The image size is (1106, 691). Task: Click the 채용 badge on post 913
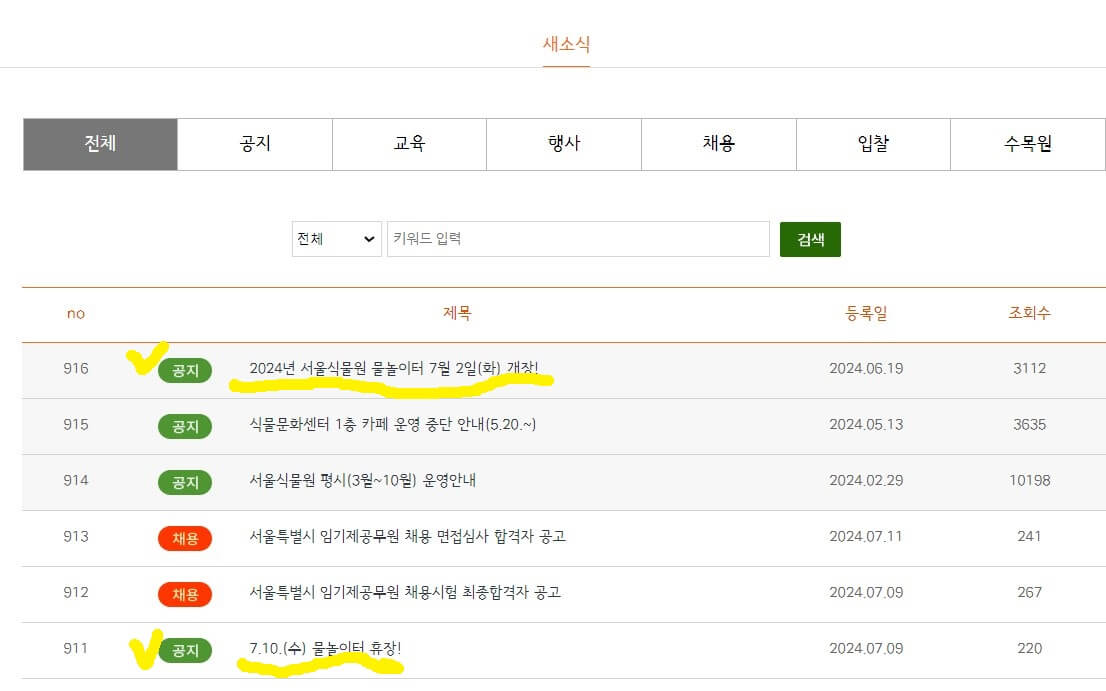185,538
